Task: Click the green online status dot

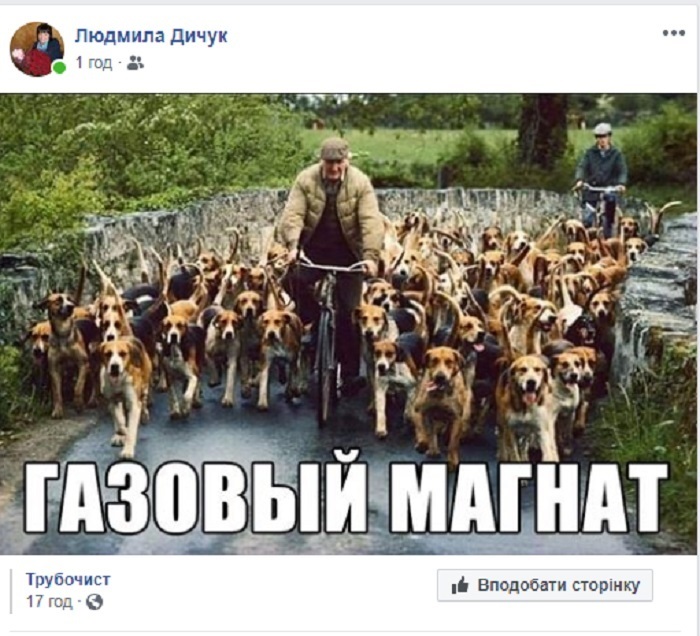Action: coord(59,68)
